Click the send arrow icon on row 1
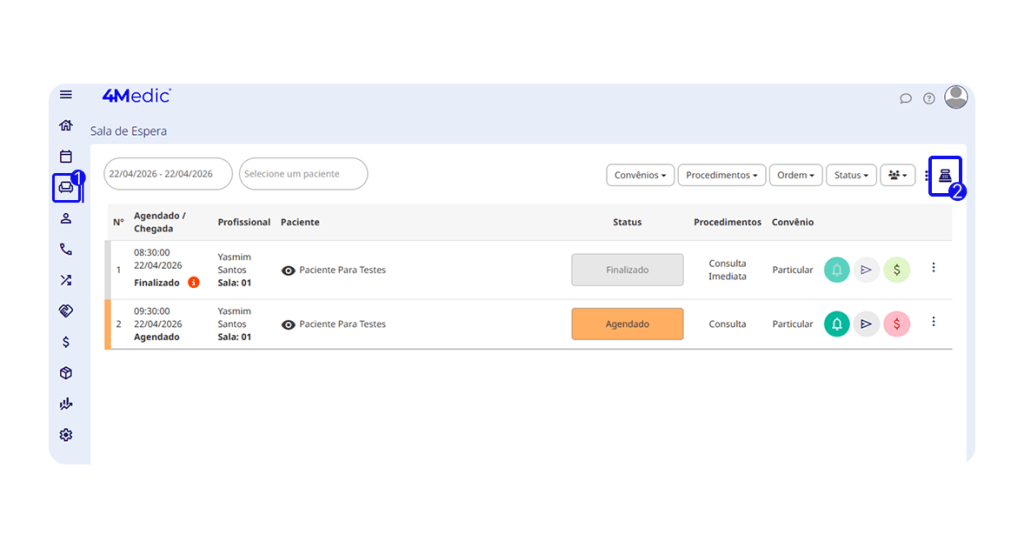1024x548 pixels. click(867, 270)
